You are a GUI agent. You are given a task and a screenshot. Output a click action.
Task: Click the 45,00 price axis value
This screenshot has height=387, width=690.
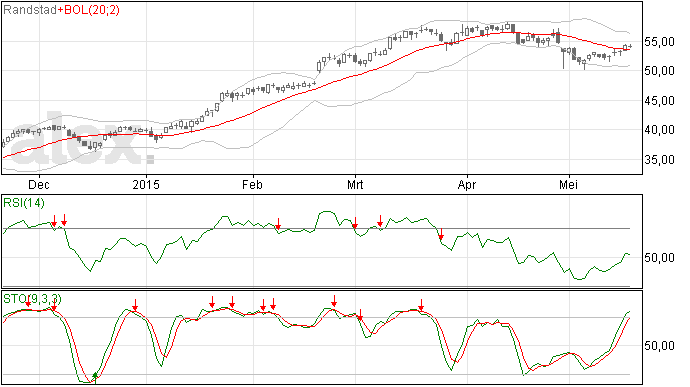659,101
